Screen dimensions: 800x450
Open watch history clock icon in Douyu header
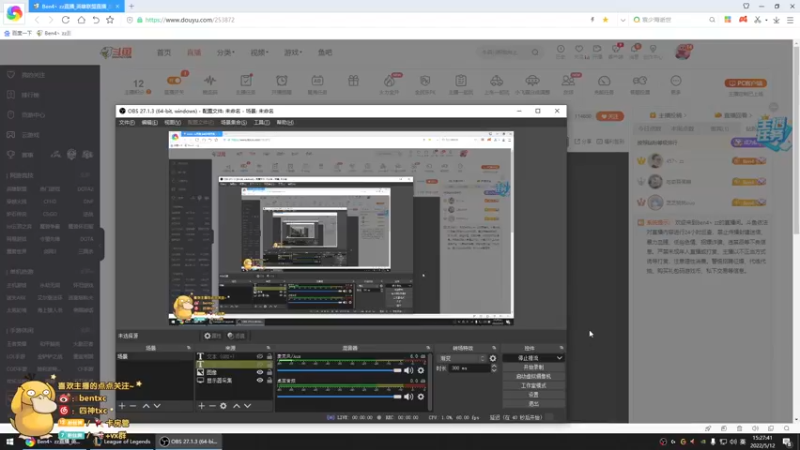pos(561,49)
